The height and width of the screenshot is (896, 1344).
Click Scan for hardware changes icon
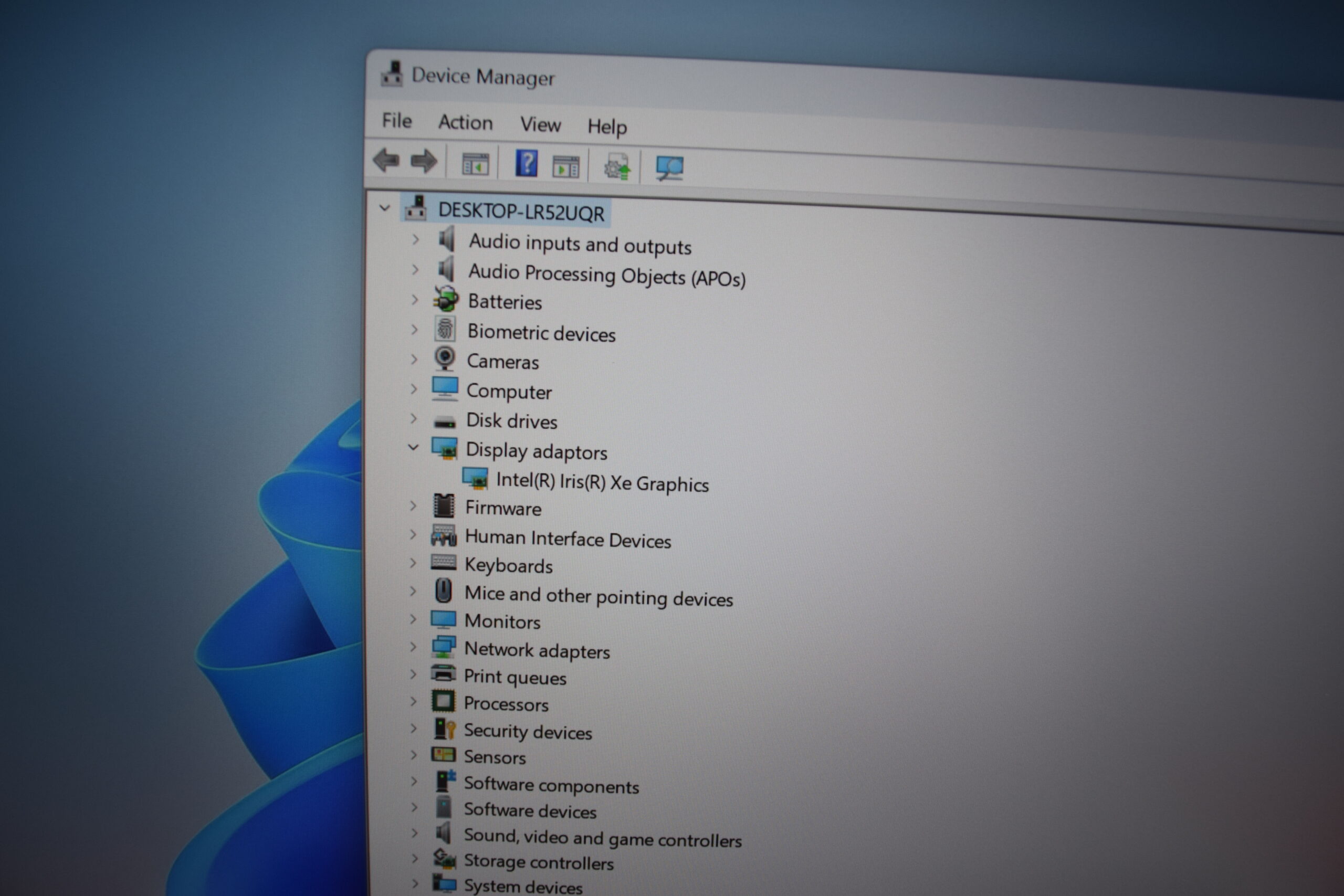point(669,168)
